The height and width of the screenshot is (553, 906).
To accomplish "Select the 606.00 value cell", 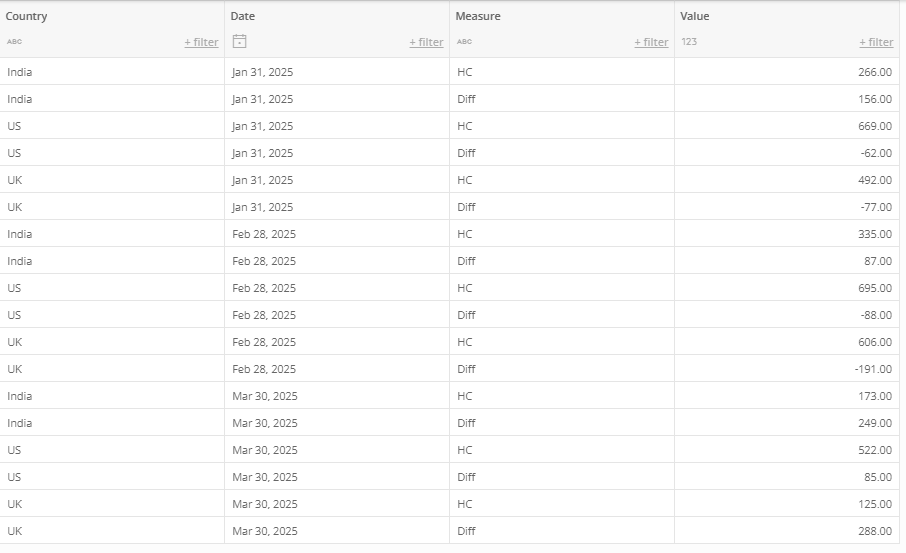I will 786,342.
